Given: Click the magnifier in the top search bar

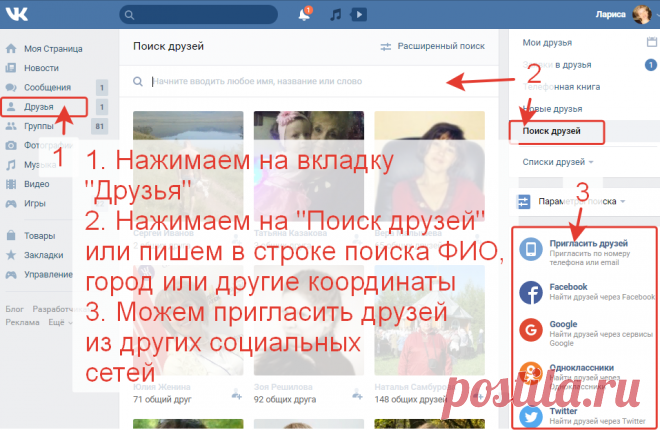Looking at the screenshot, I should click(x=130, y=15).
